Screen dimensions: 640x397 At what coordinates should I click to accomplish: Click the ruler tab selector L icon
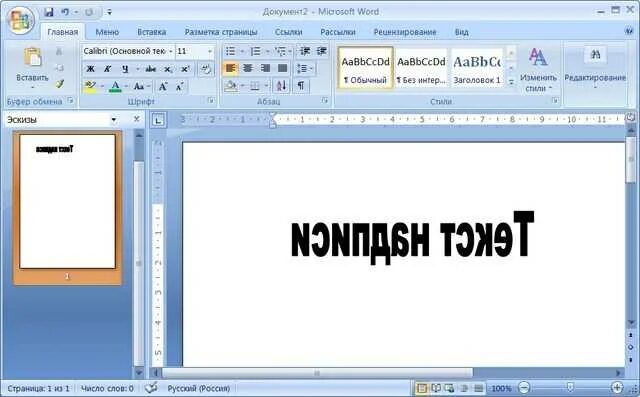pyautogui.click(x=158, y=120)
